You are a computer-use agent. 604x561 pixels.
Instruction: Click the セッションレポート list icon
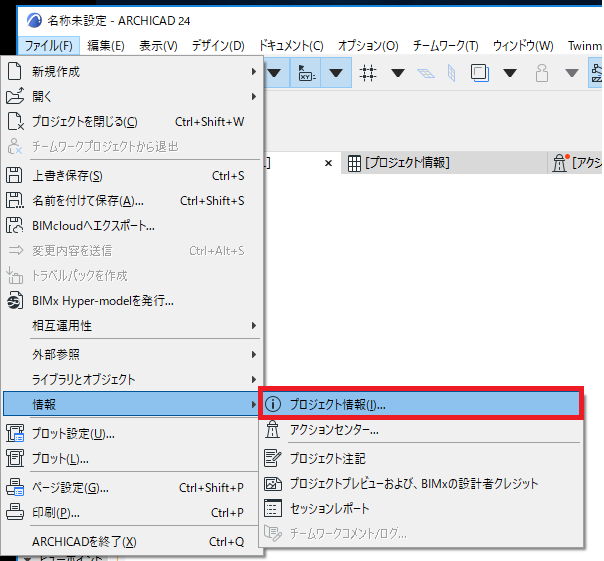coord(273,509)
